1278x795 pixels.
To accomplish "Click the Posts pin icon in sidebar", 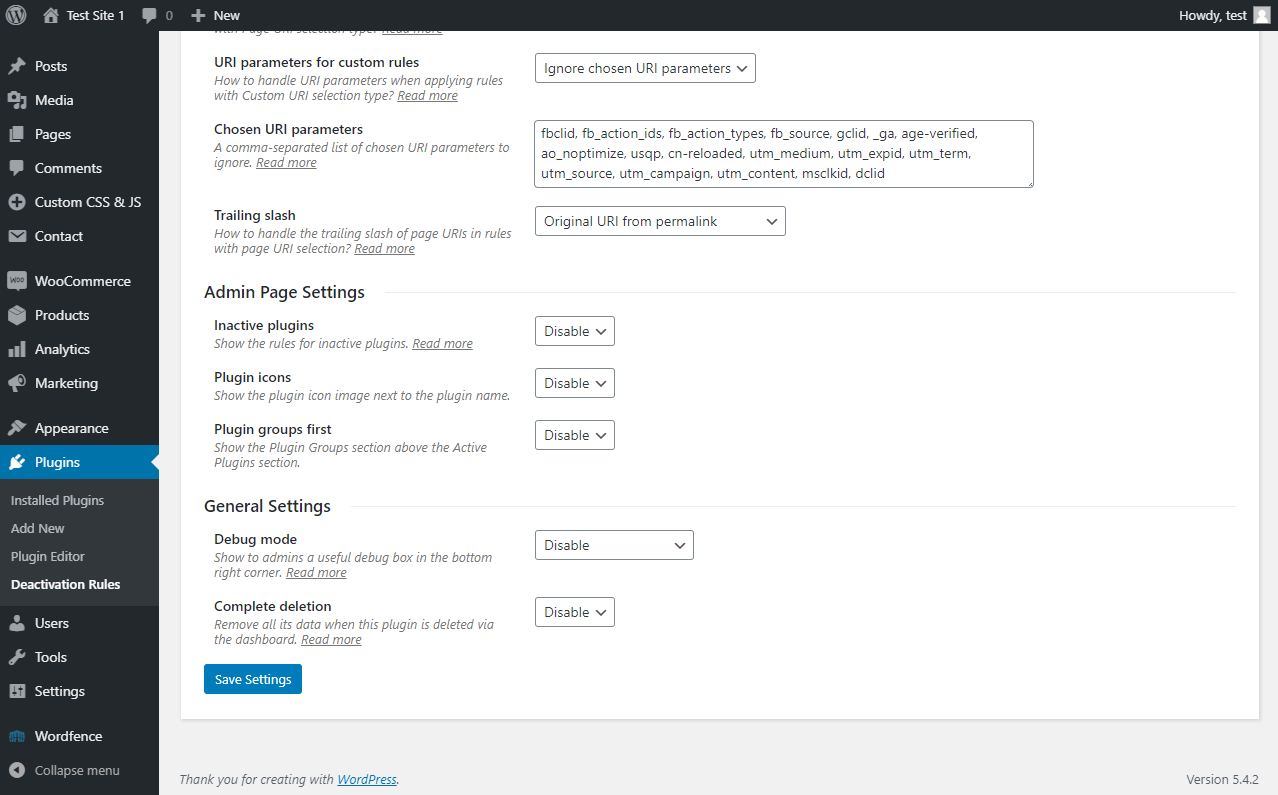I will (x=17, y=66).
